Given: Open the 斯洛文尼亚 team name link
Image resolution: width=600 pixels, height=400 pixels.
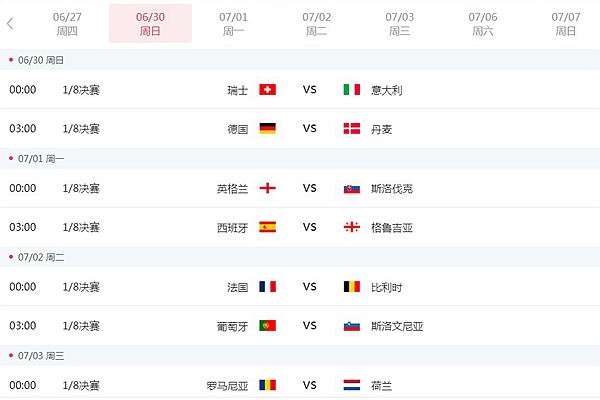Looking at the screenshot, I should (x=397, y=326).
